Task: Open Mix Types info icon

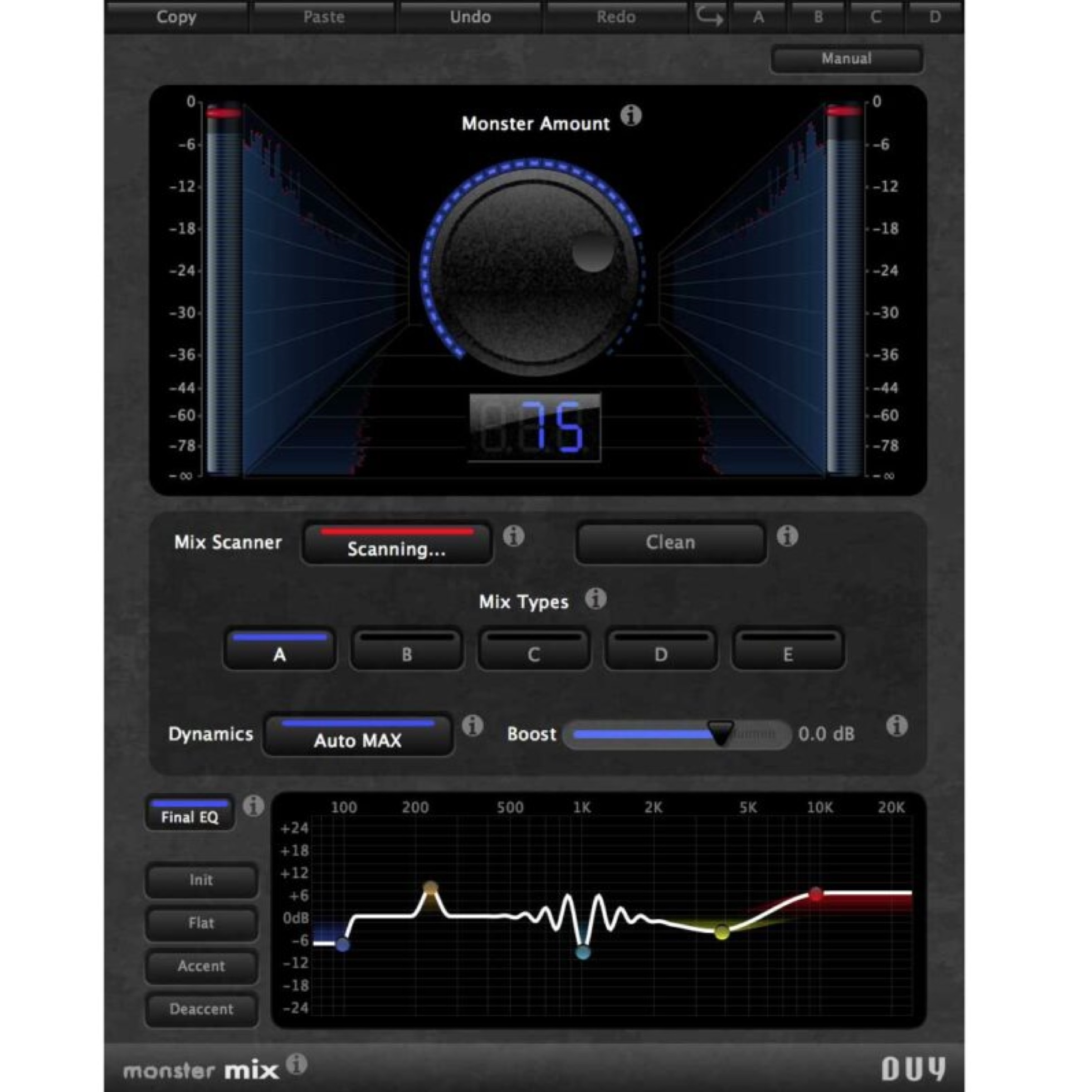Action: pyautogui.click(x=596, y=598)
